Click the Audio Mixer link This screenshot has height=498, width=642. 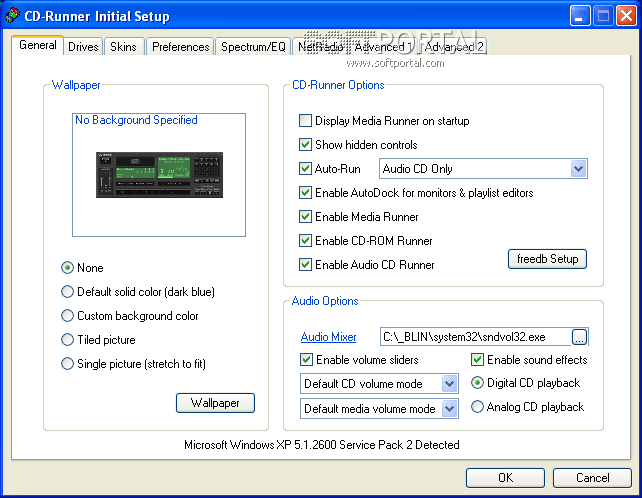pyautogui.click(x=328, y=337)
